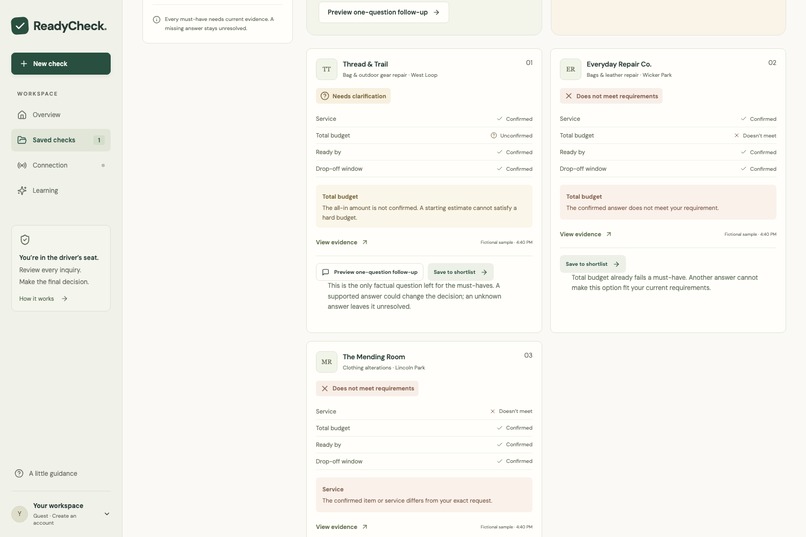Click the Learning sparkle icon

[x=22, y=190]
